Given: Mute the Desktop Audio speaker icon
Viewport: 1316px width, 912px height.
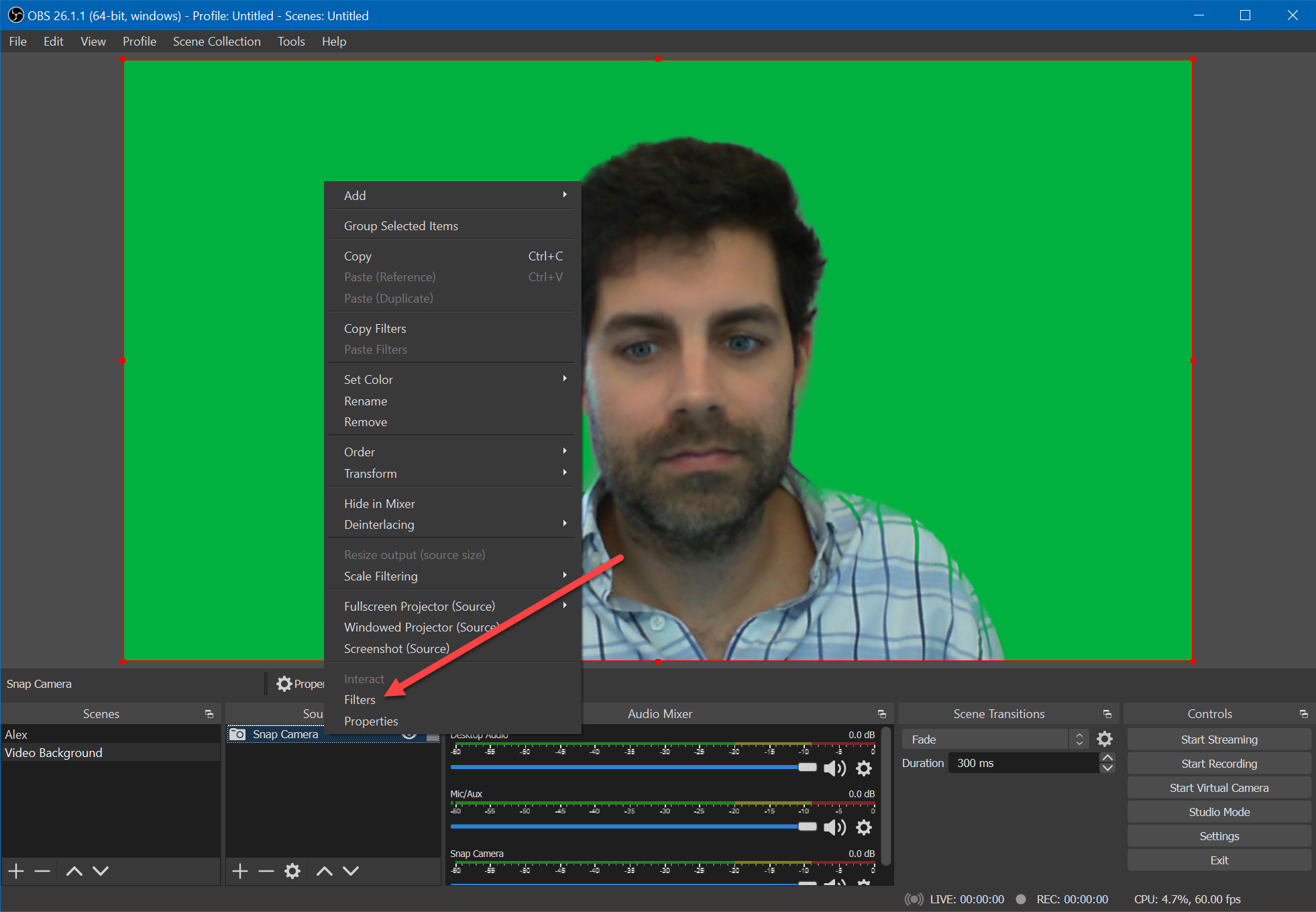Looking at the screenshot, I should [x=835, y=768].
